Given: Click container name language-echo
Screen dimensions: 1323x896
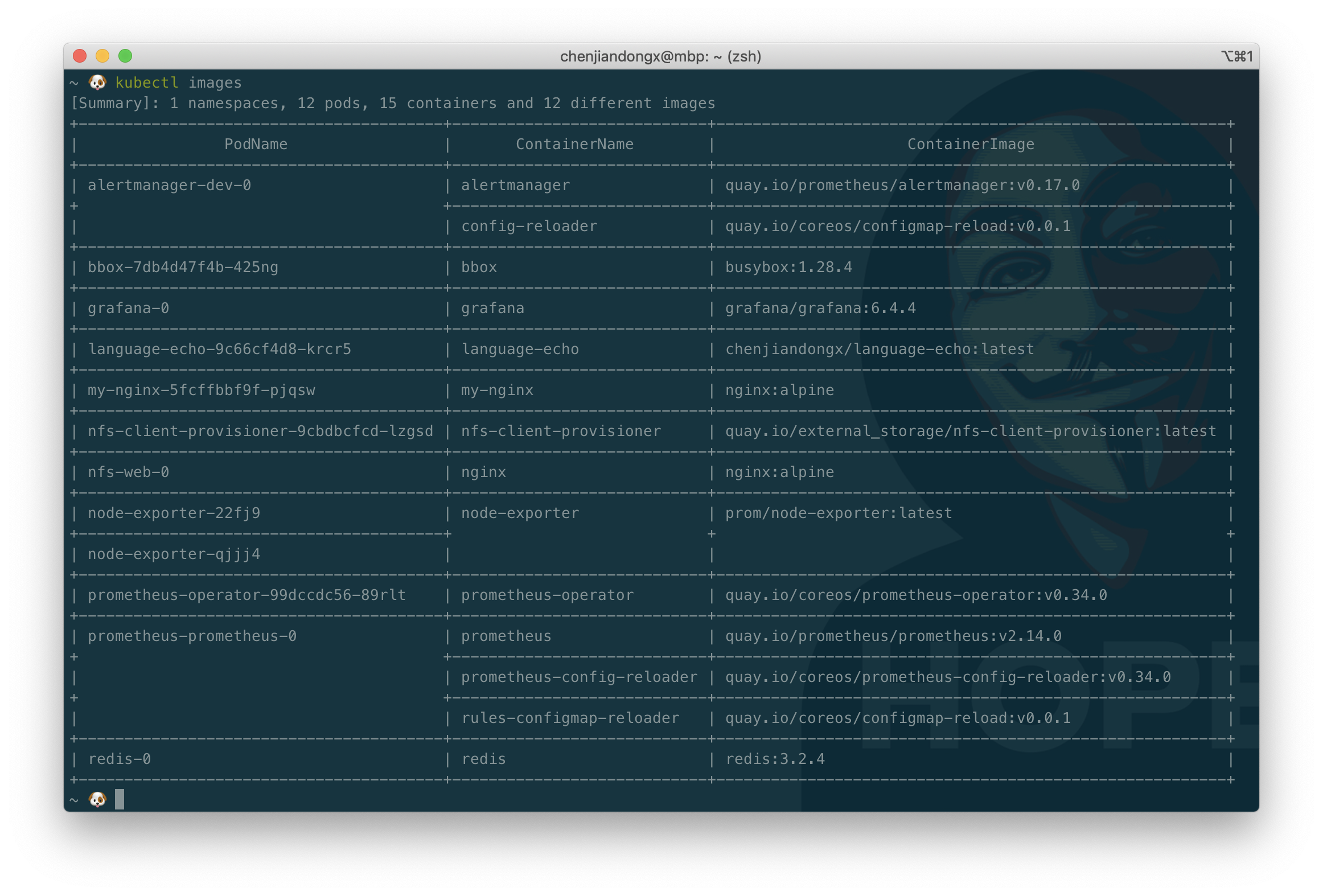Looking at the screenshot, I should point(520,350).
